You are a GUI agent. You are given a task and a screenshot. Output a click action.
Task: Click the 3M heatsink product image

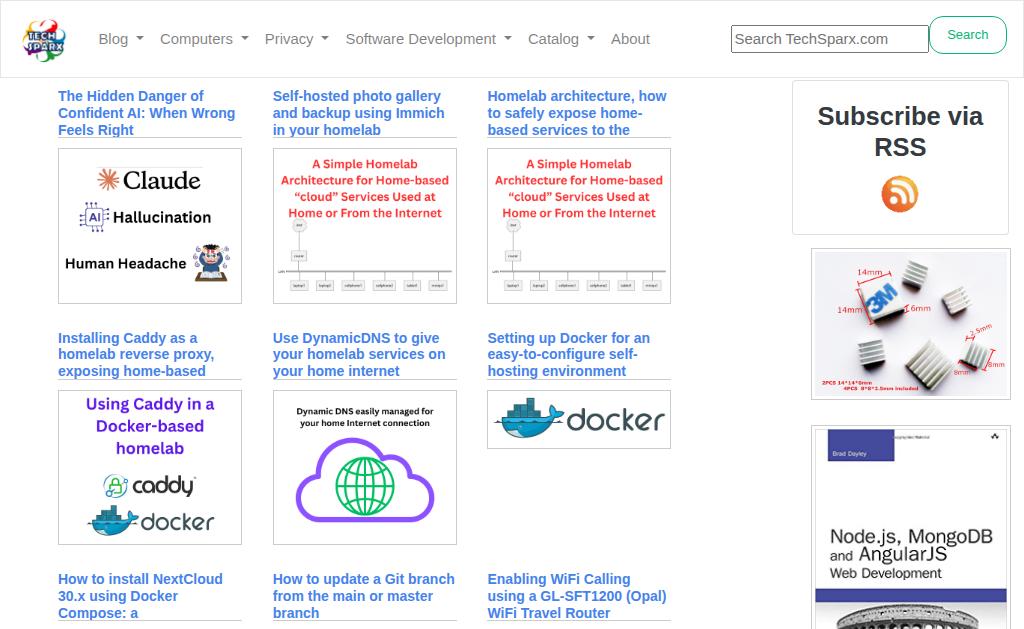click(x=910, y=324)
